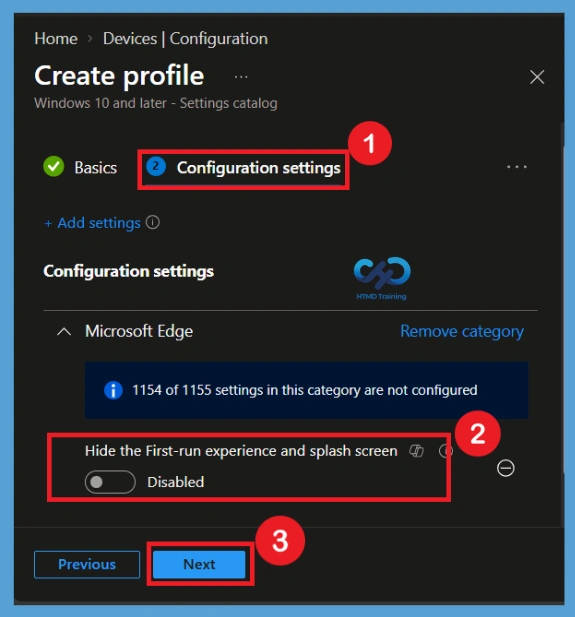The height and width of the screenshot is (617, 575).
Task: Click Hide the First-run experience and splash screen text
Action: [x=241, y=451]
